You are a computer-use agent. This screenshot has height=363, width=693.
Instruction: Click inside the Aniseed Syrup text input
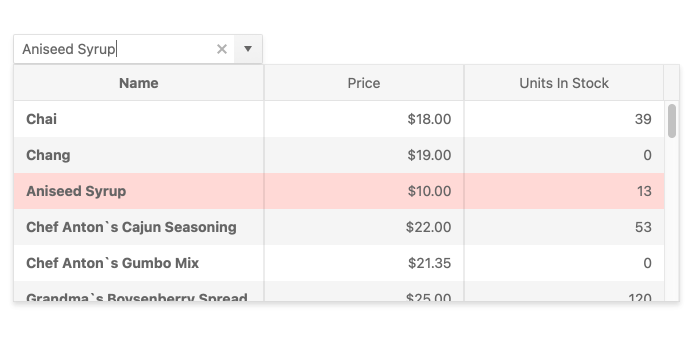pos(114,49)
